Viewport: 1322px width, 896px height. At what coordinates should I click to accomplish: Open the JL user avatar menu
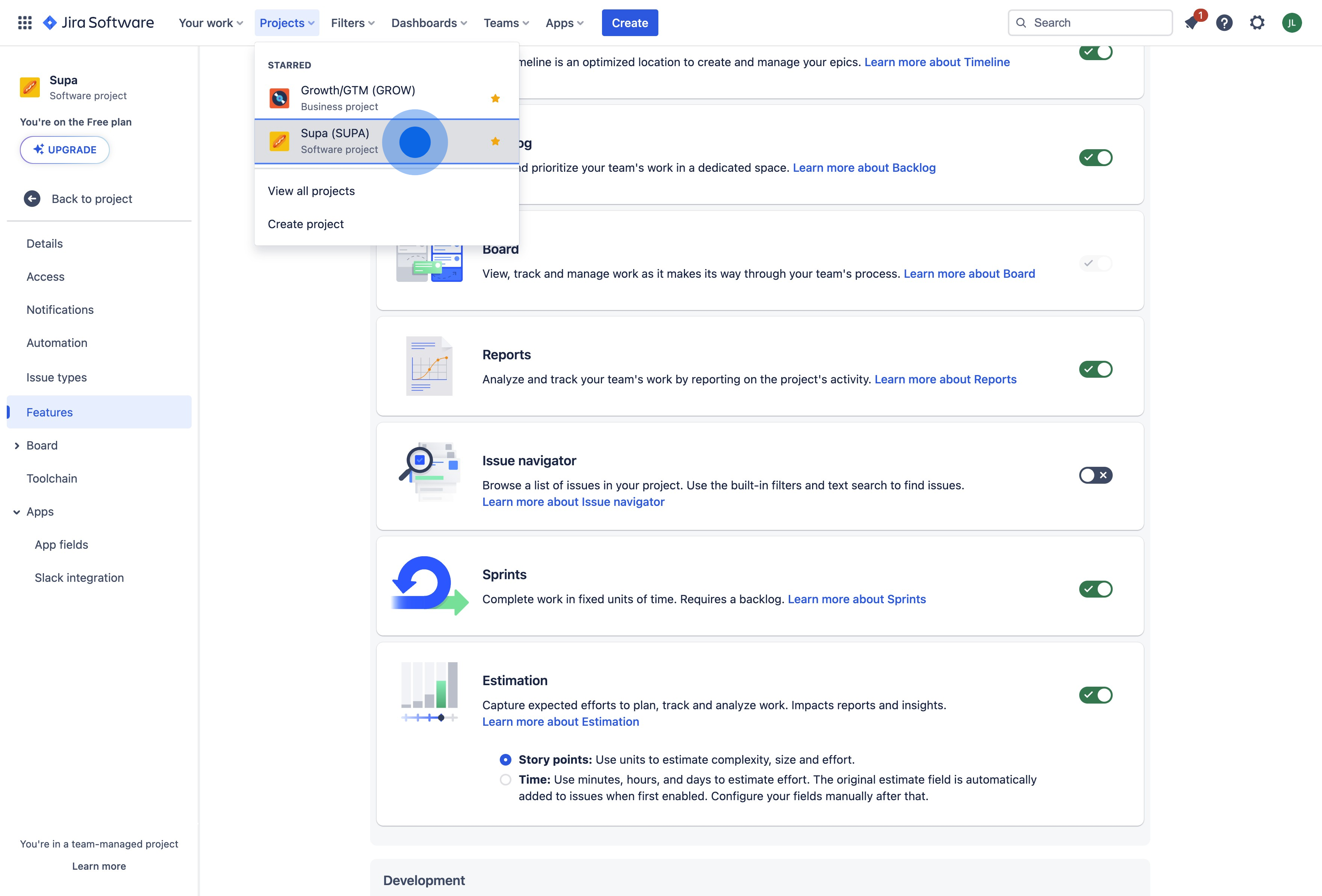(1292, 23)
